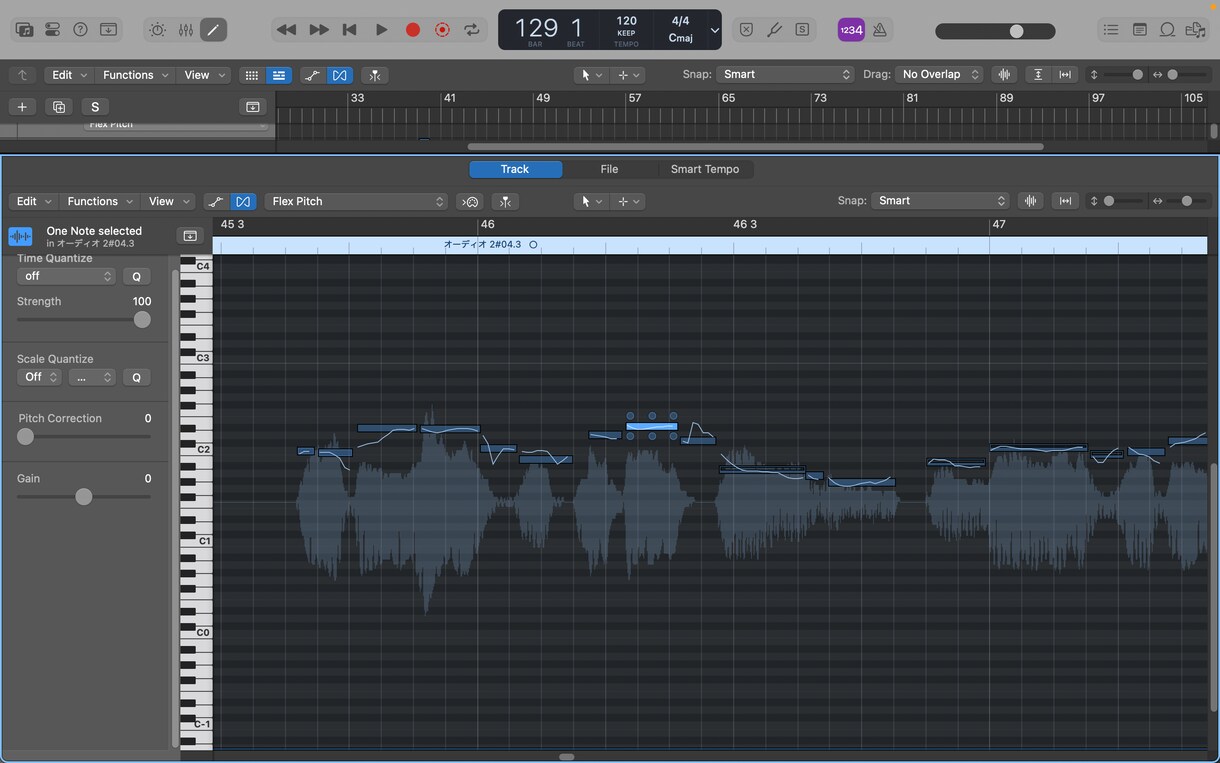This screenshot has width=1220, height=763.
Task: Toggle the Metronome click
Action: coord(880,30)
